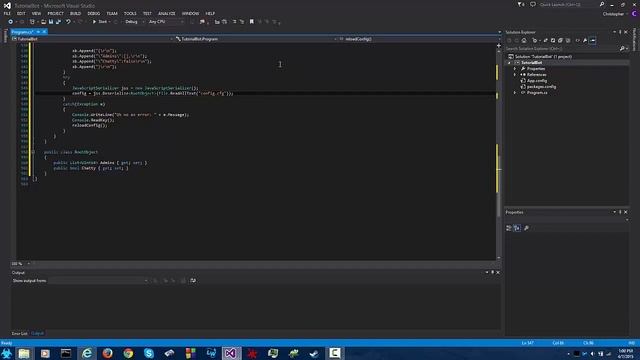The image size is (640, 360).
Task: Click the search icon in Solution Explorer
Action: tap(622, 49)
